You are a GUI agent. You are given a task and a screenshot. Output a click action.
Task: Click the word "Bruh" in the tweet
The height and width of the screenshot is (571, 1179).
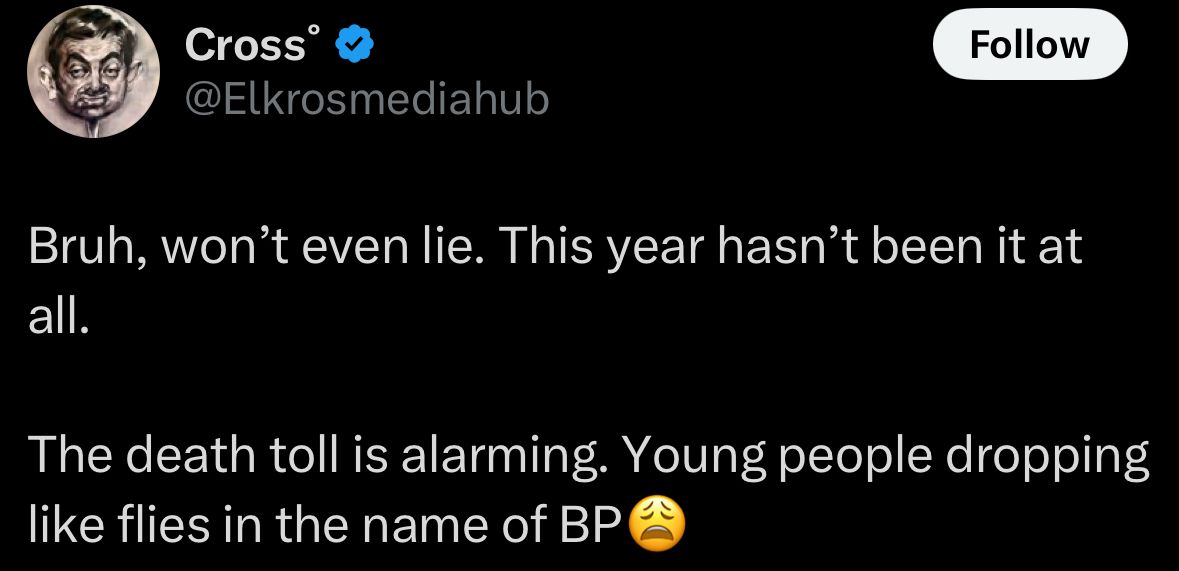84,248
